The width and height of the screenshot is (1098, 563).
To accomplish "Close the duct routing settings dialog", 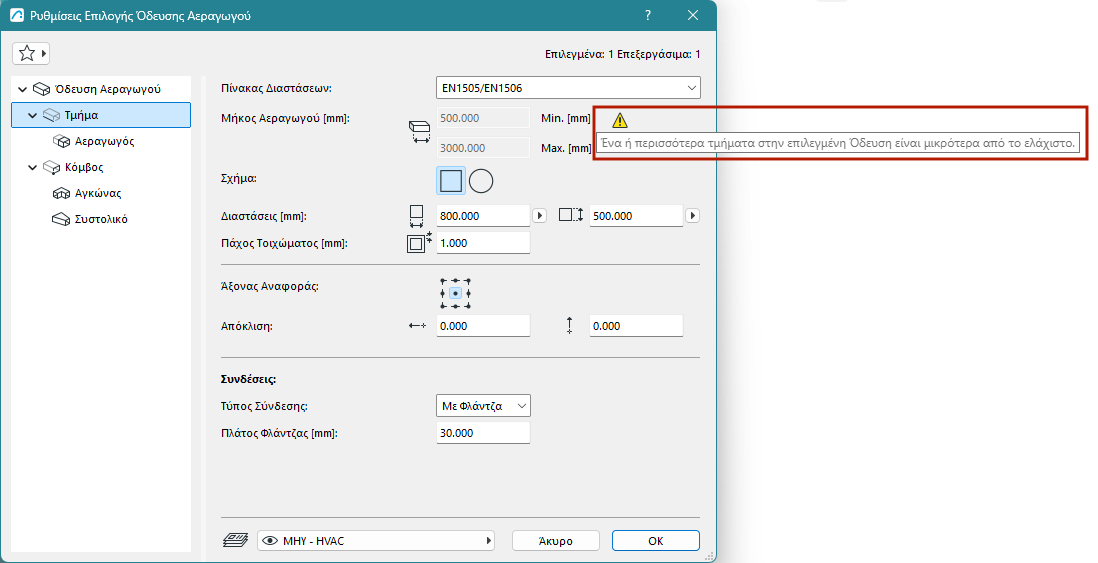I will click(x=693, y=15).
